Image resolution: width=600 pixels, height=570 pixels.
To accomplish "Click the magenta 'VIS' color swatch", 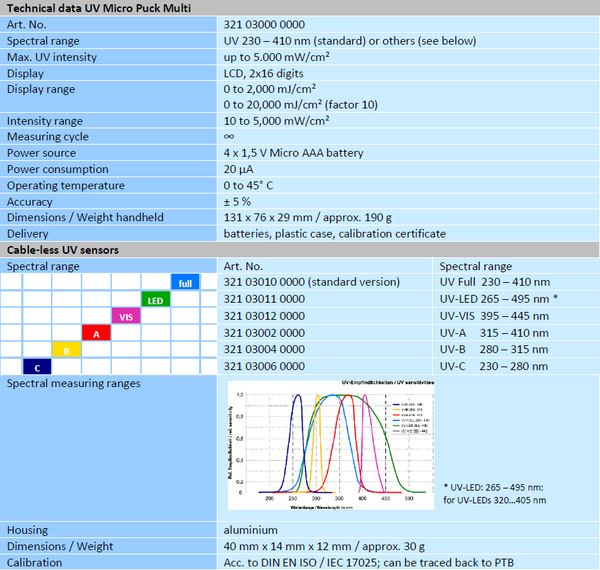I will pos(126,316).
